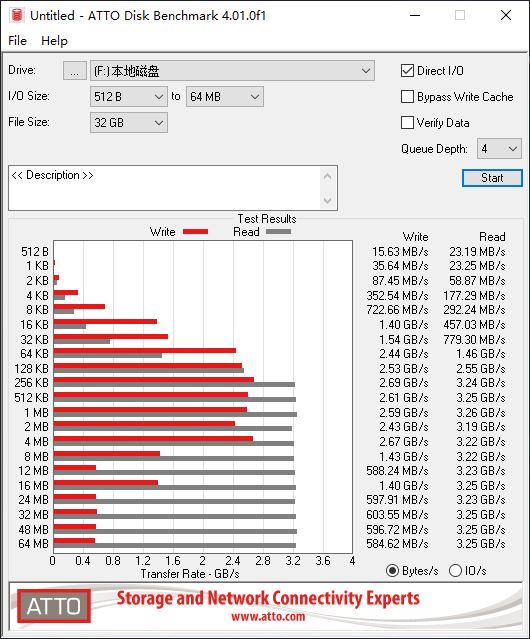
Task: Open the File Size dropdown (32 GB)
Action: pos(128,123)
